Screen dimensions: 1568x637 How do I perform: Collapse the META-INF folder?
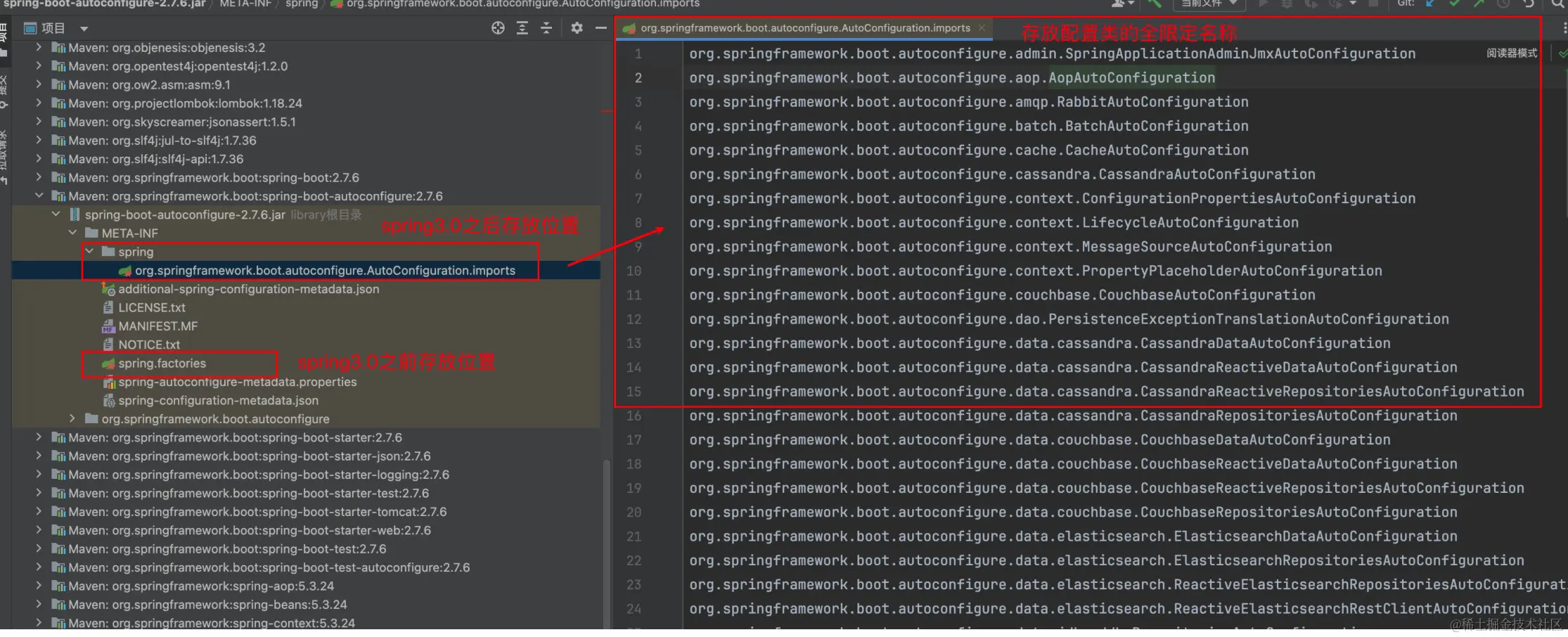click(72, 233)
